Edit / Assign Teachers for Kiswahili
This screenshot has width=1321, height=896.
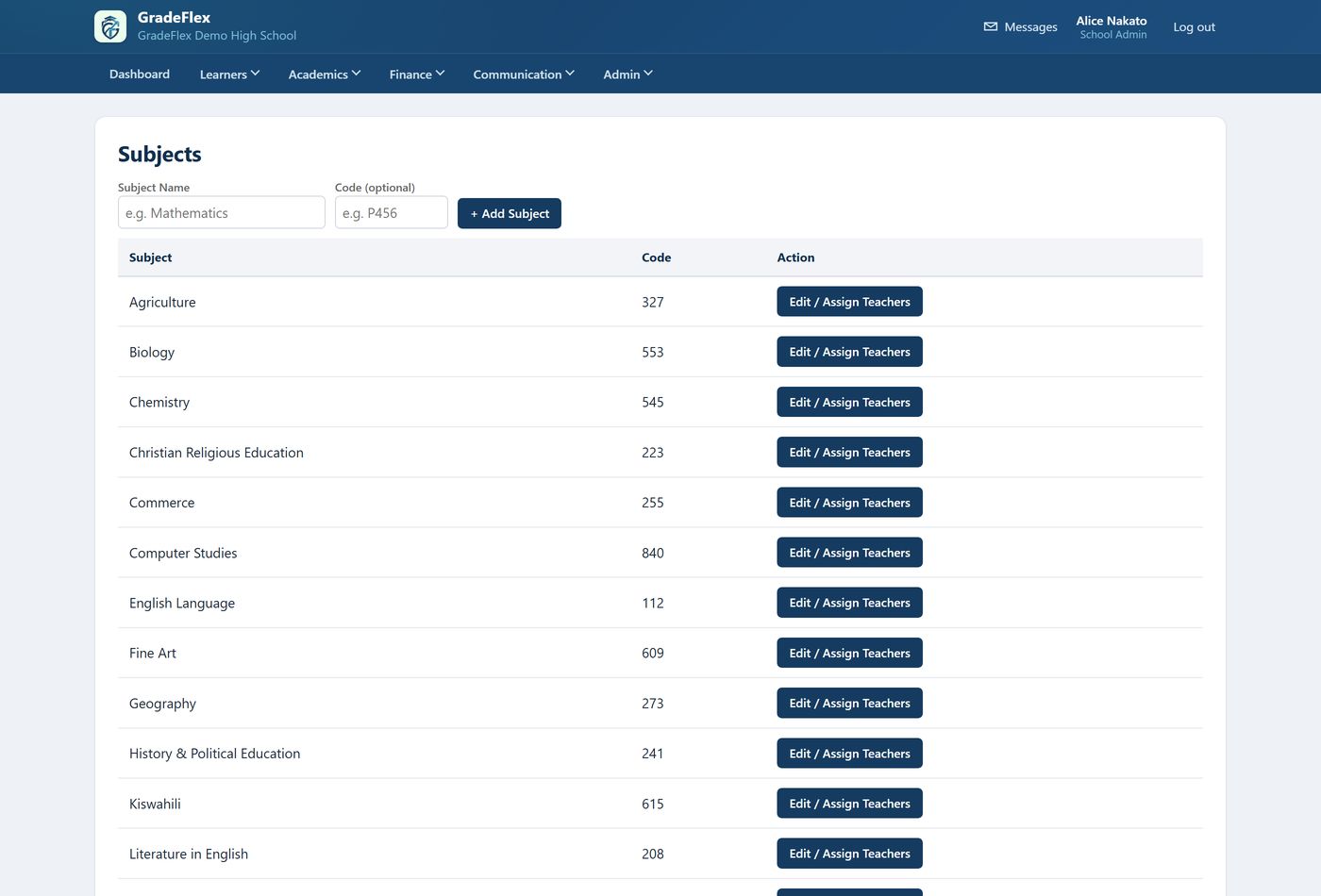point(849,804)
